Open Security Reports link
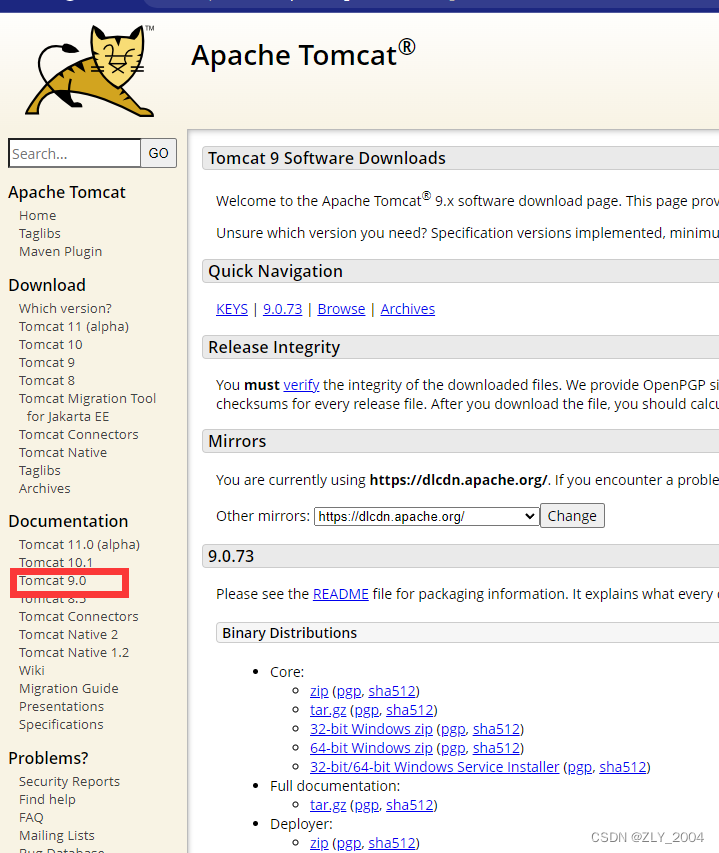The height and width of the screenshot is (853, 719). tap(70, 782)
